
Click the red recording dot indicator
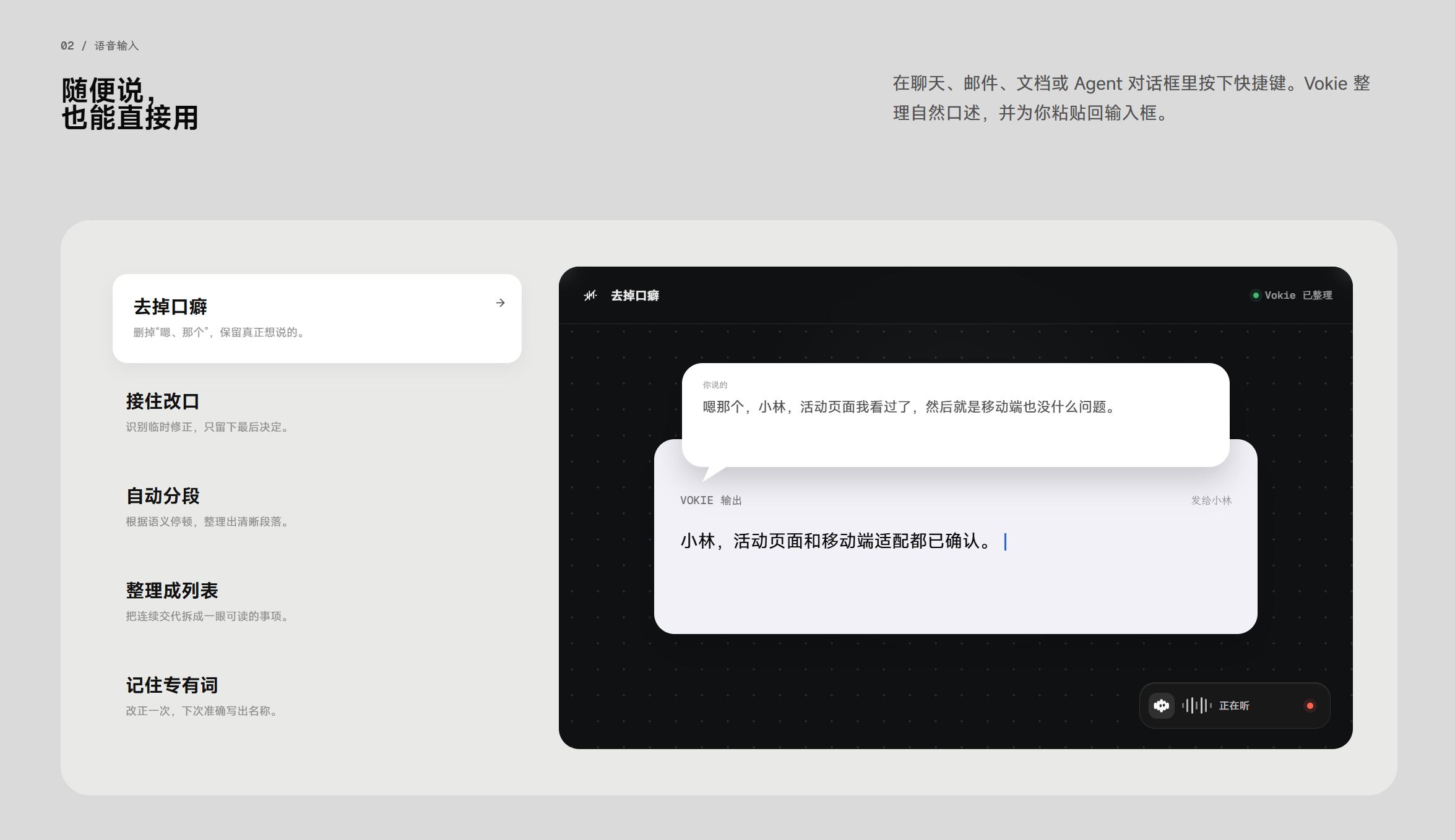point(1310,706)
